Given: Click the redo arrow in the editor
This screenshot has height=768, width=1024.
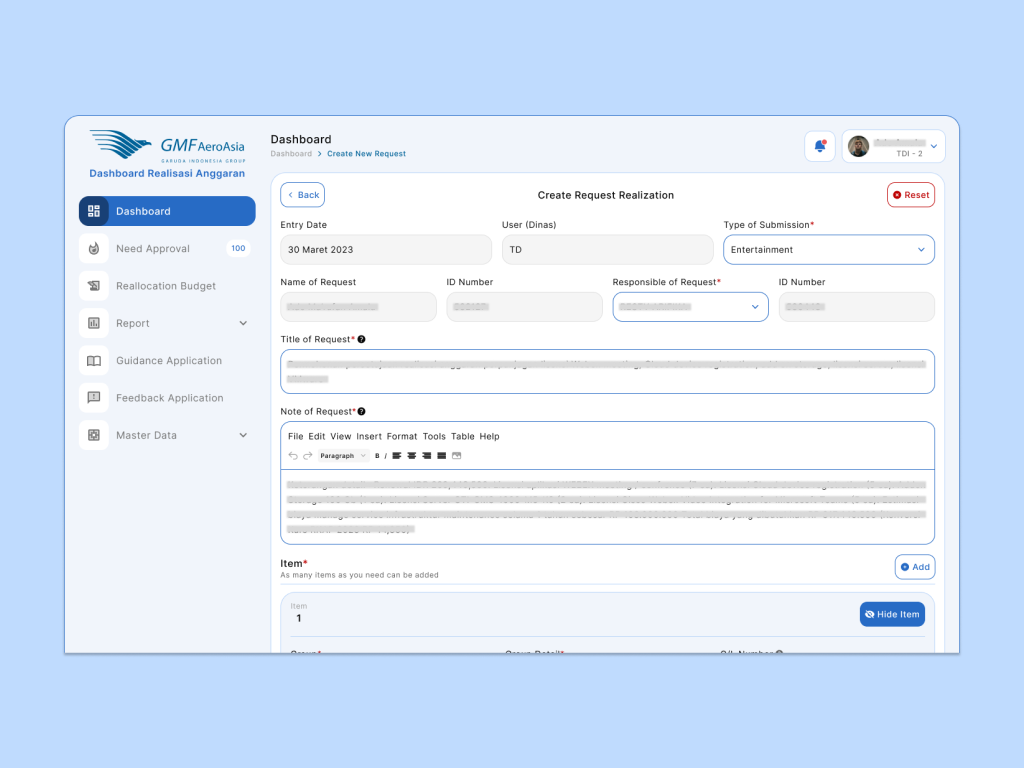Looking at the screenshot, I should 307,456.
